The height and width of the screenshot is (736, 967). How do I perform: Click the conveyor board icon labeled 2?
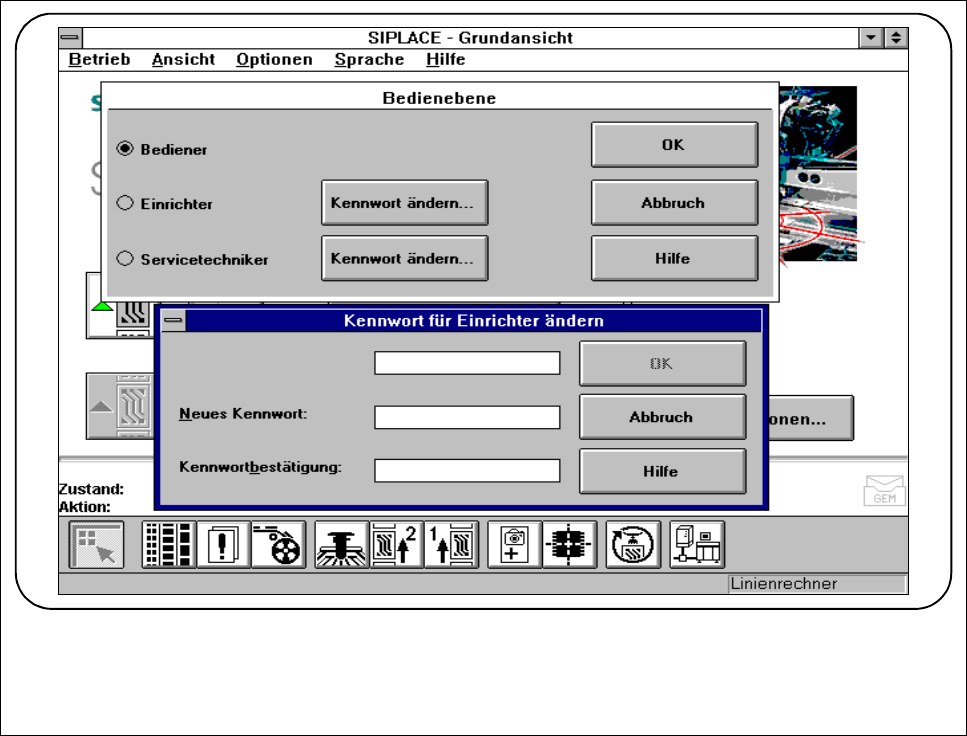pyautogui.click(x=397, y=545)
